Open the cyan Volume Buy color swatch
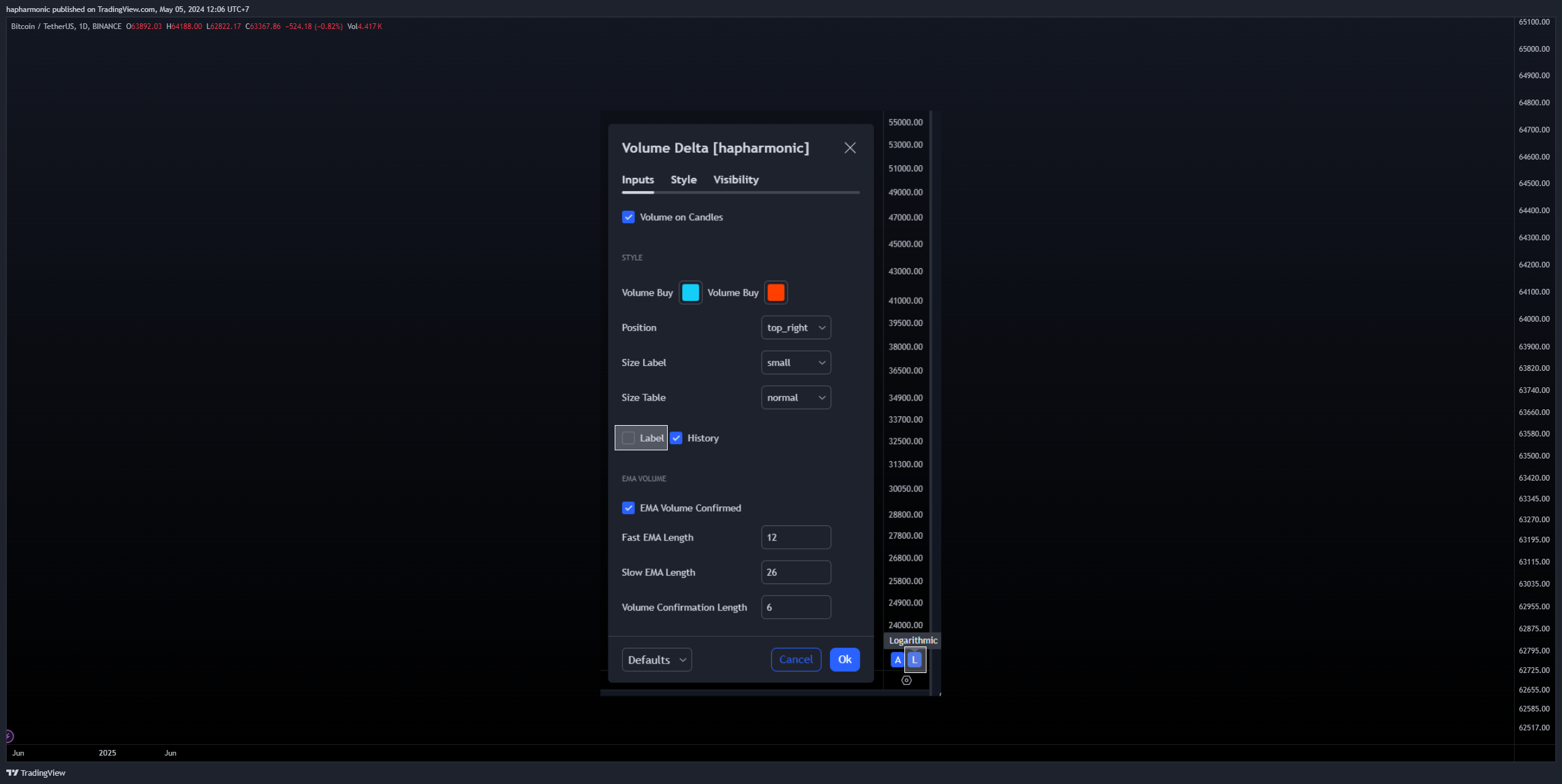The height and width of the screenshot is (784, 1562). (x=690, y=293)
